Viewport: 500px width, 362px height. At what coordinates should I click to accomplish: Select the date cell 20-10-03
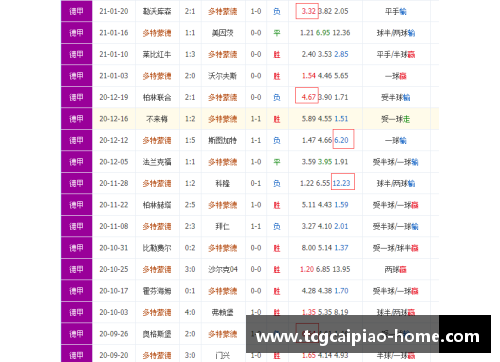pyautogui.click(x=114, y=312)
